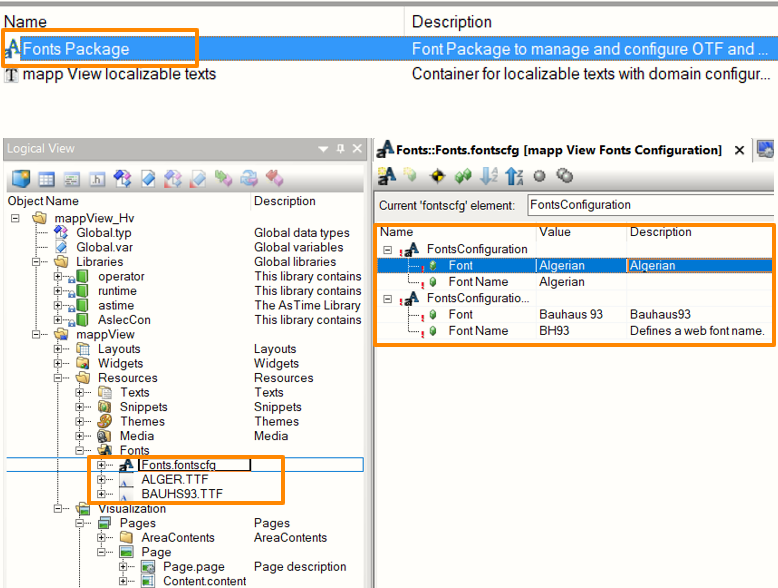The width and height of the screenshot is (778, 588).
Task: Click the single gray sphere toolbar icon
Action: pos(539,176)
